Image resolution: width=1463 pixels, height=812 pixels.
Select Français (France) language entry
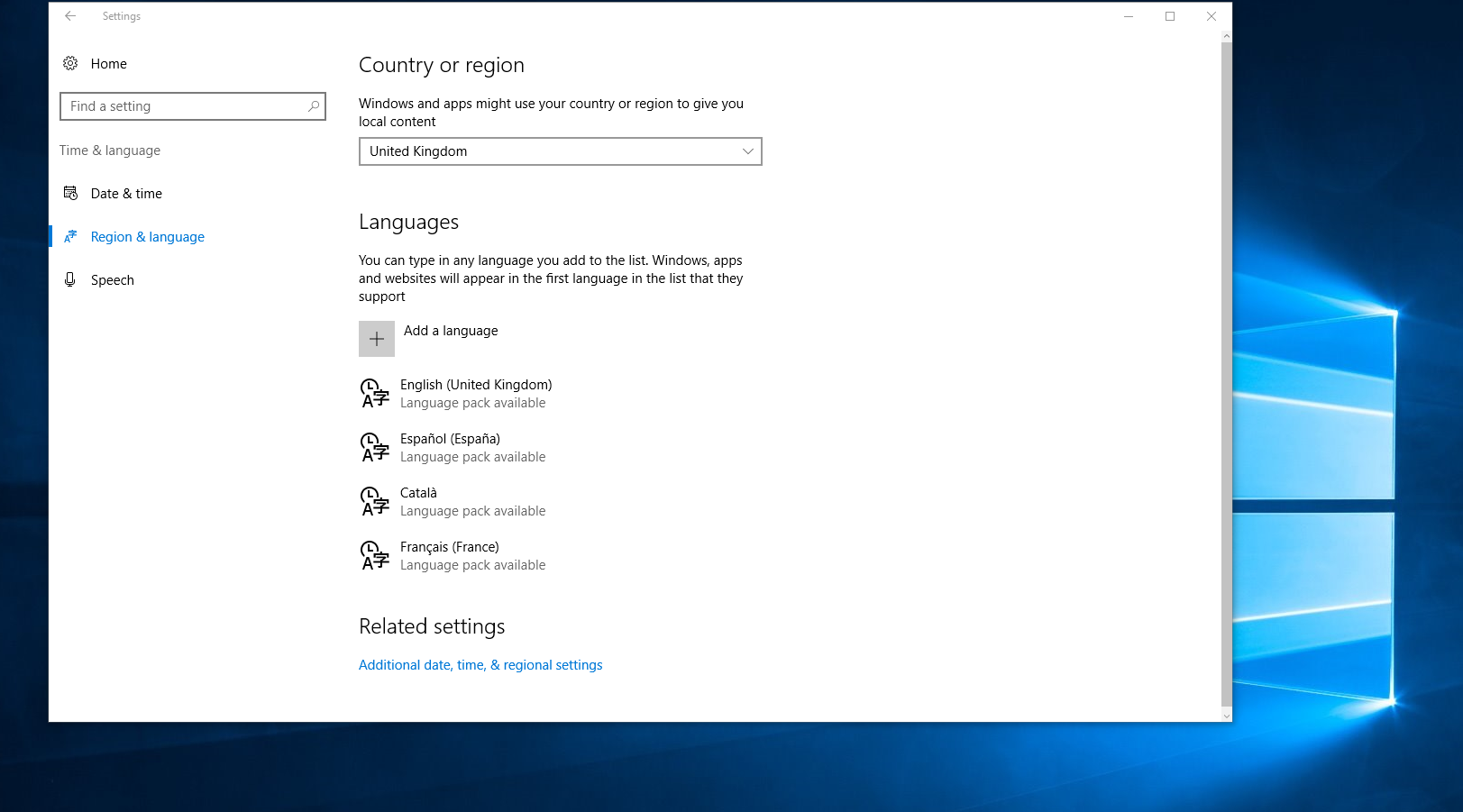tap(561, 555)
